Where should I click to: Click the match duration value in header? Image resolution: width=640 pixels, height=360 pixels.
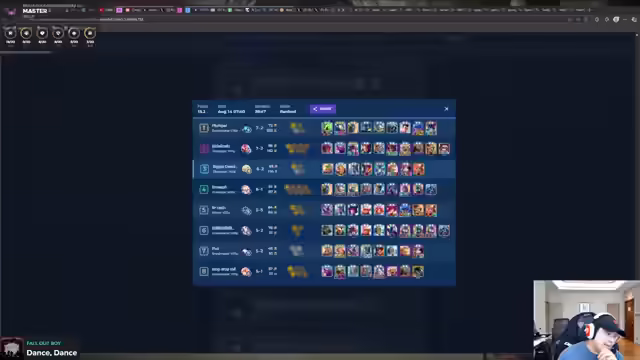point(260,111)
